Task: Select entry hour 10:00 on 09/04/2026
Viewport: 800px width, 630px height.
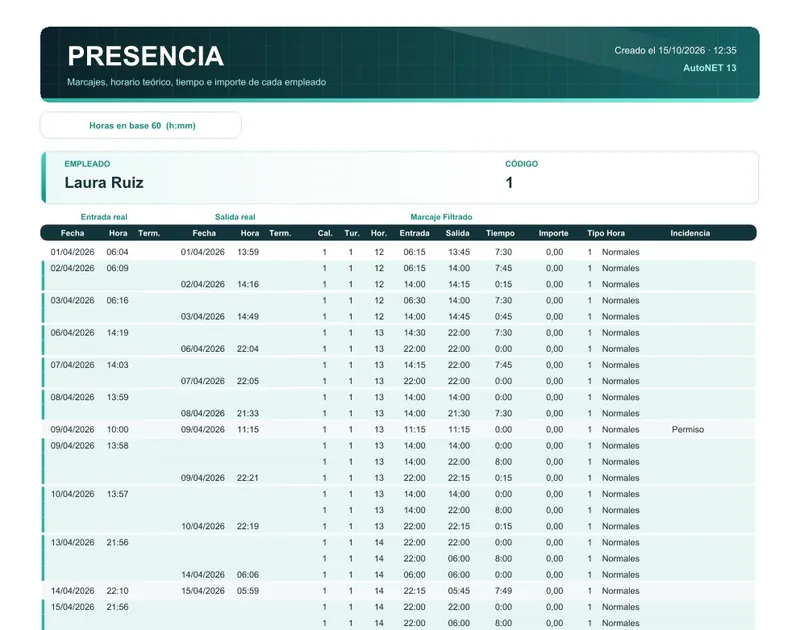Action: pyautogui.click(x=117, y=430)
